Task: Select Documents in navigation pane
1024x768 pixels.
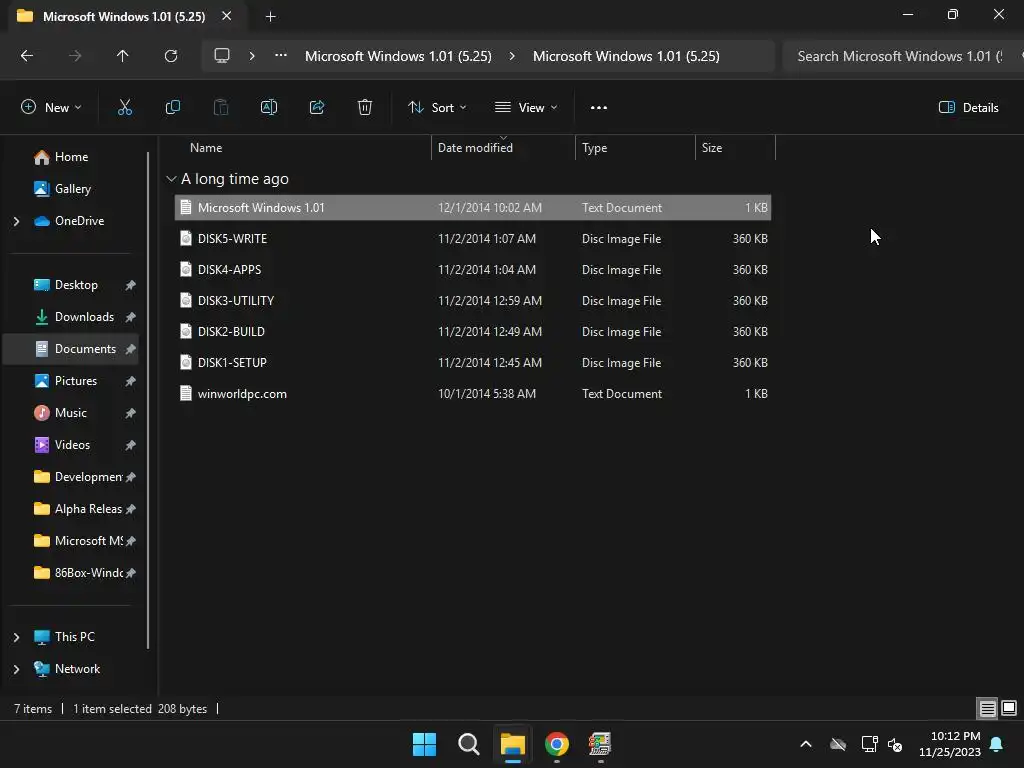Action: (x=71, y=349)
